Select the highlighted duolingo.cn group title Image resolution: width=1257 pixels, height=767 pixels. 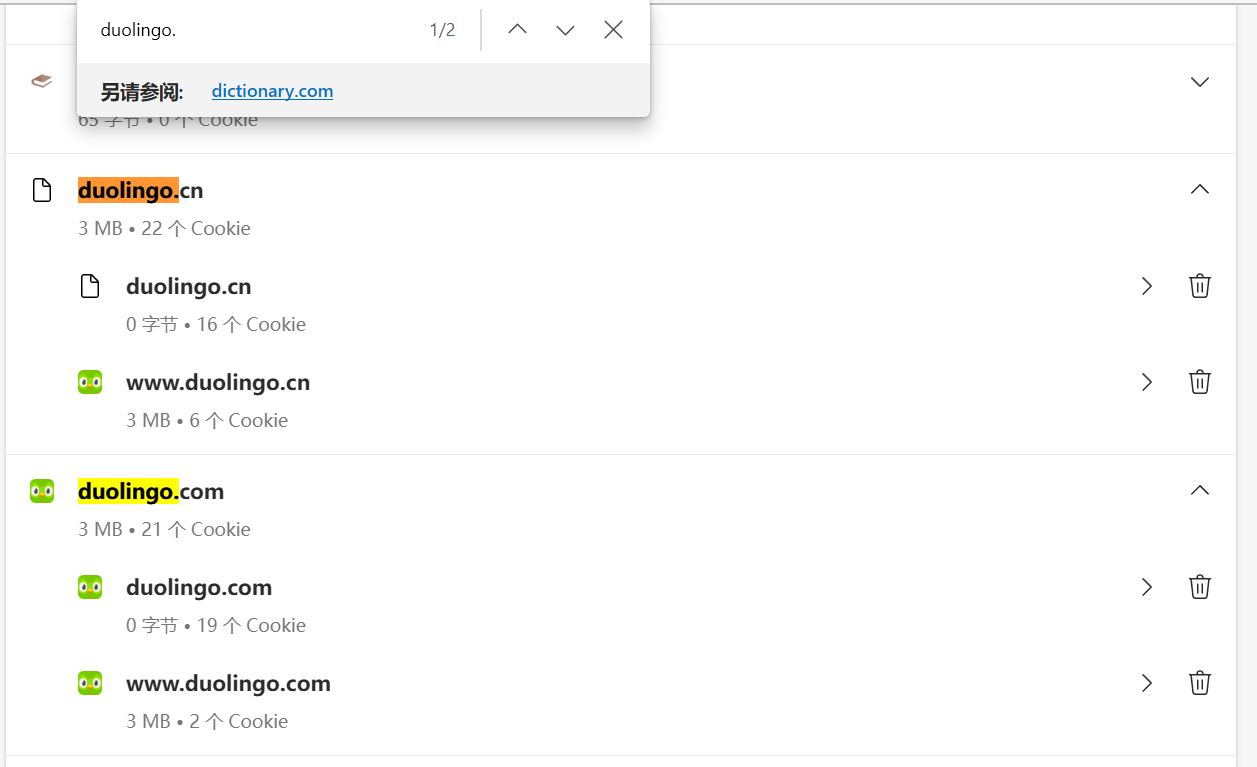(141, 190)
